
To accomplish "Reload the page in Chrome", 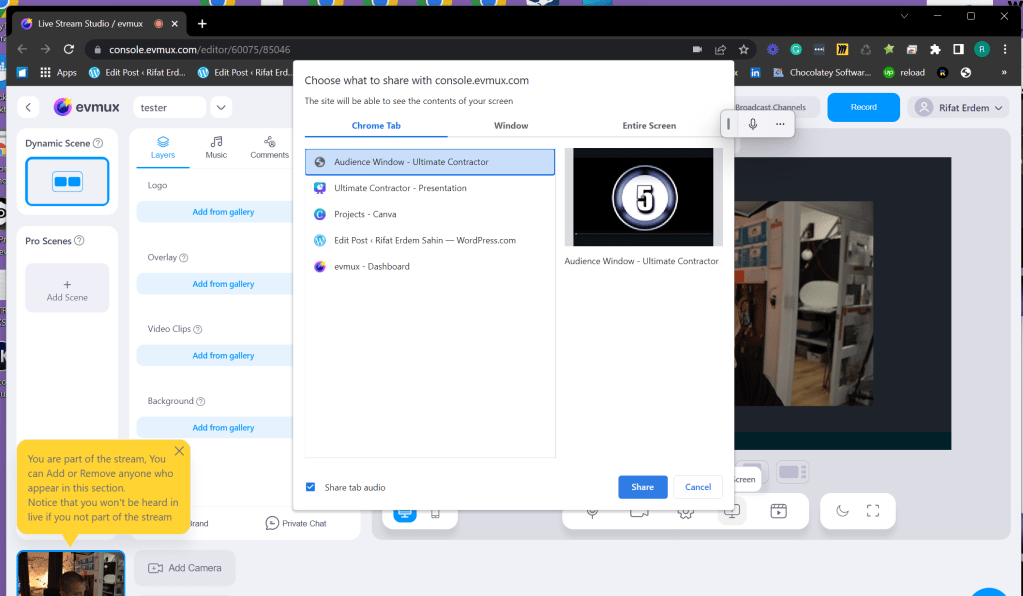I will click(69, 49).
